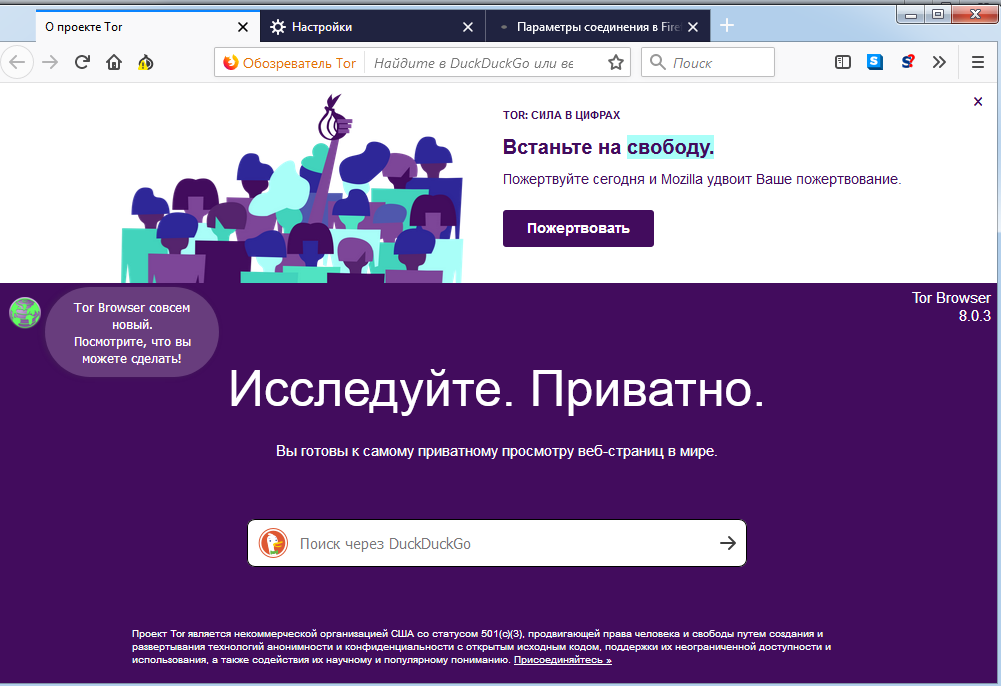
Task: Click the DuckDuckGo duck logo
Action: tap(273, 543)
